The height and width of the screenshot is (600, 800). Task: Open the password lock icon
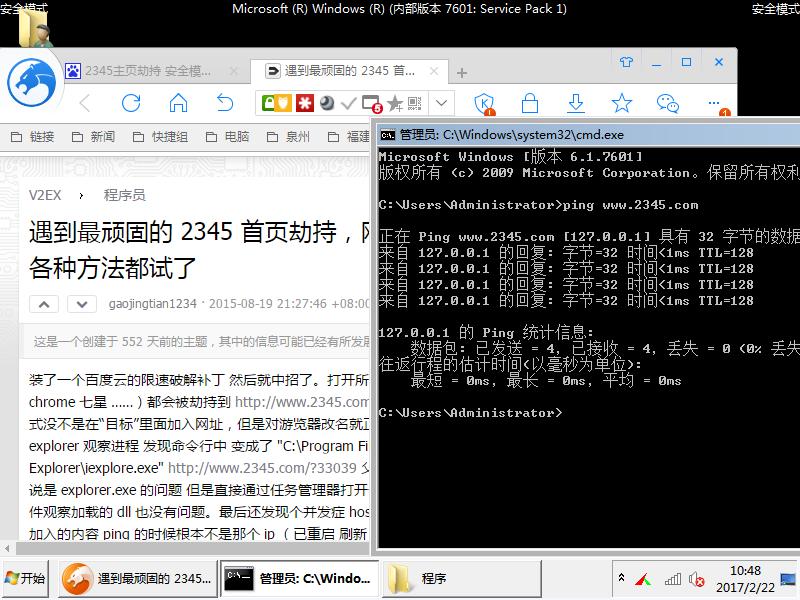(530, 103)
